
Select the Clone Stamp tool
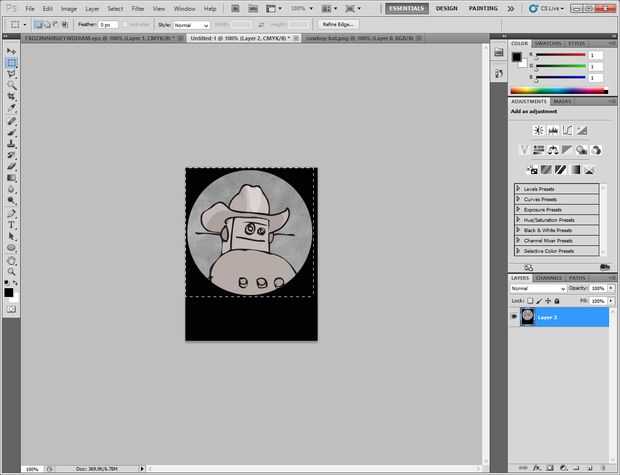point(11,144)
